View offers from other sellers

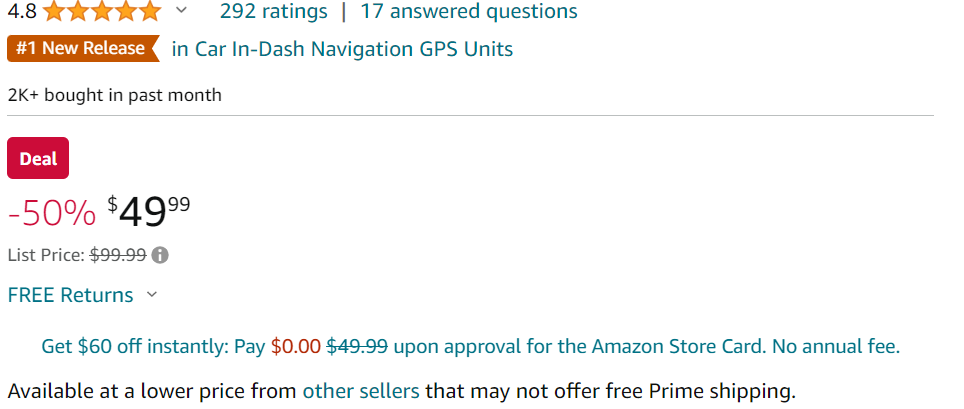361,391
